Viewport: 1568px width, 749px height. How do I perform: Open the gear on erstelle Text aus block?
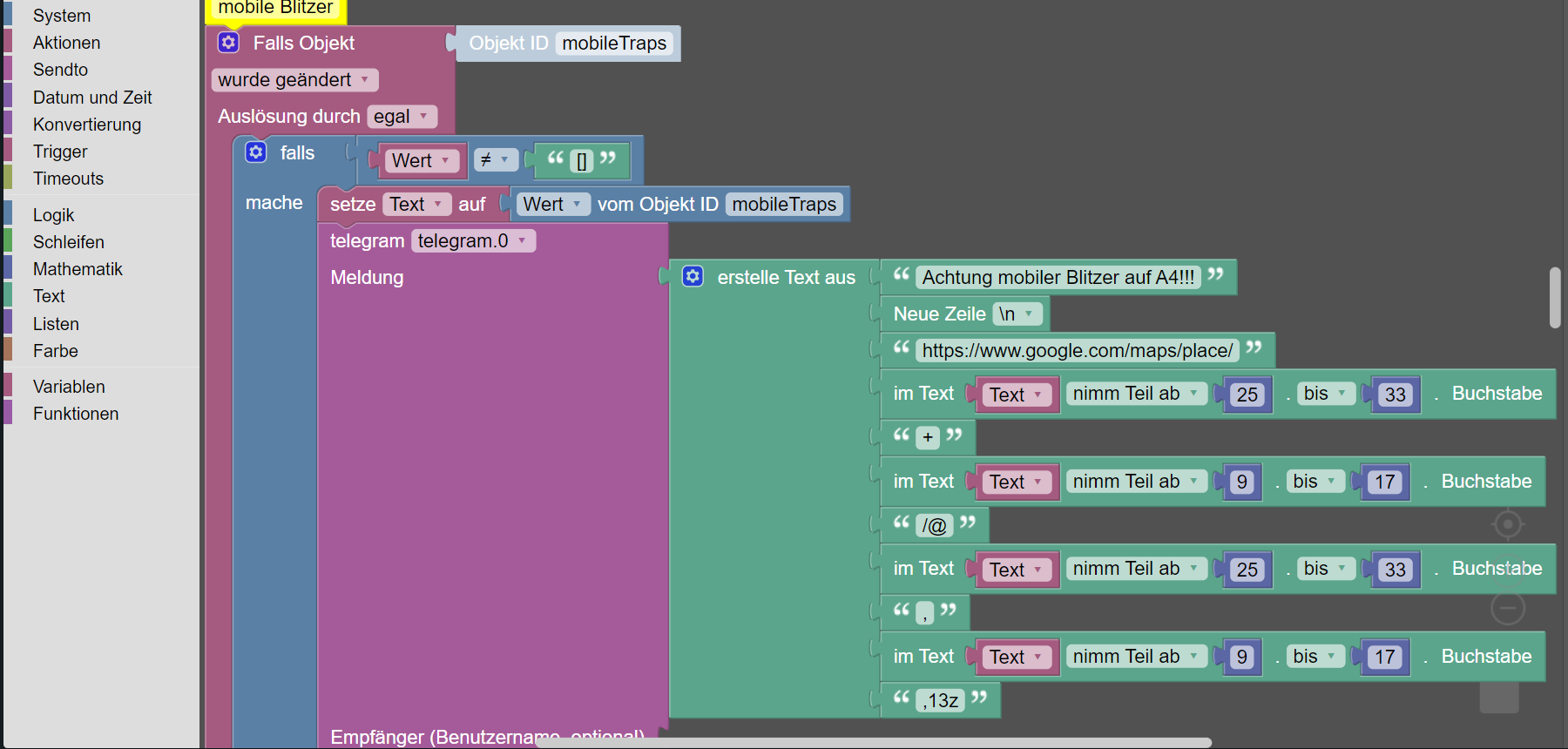(x=693, y=276)
